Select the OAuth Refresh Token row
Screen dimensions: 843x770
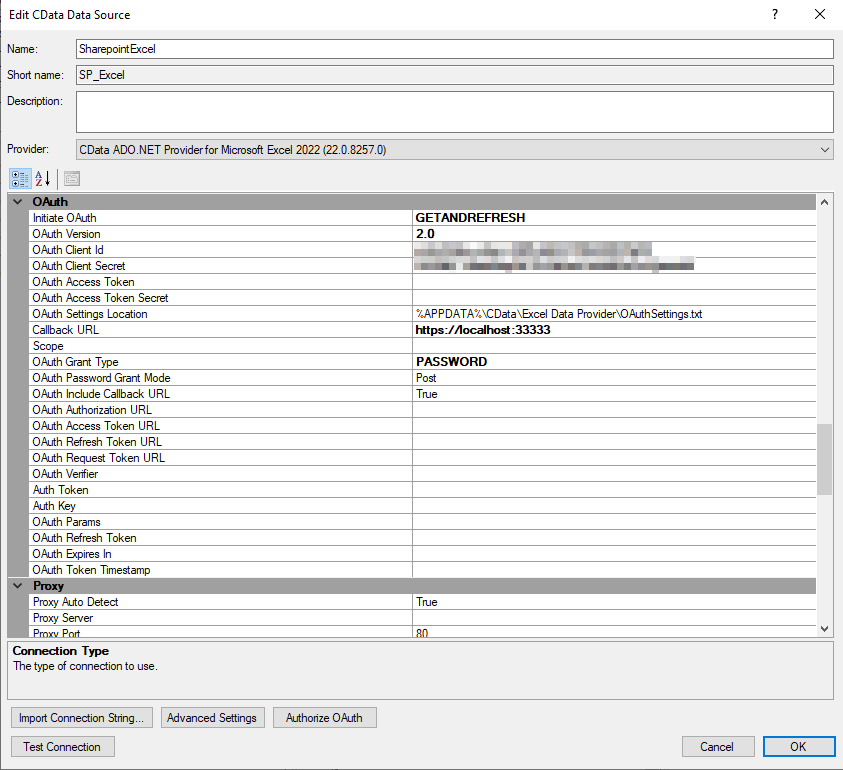[422, 538]
